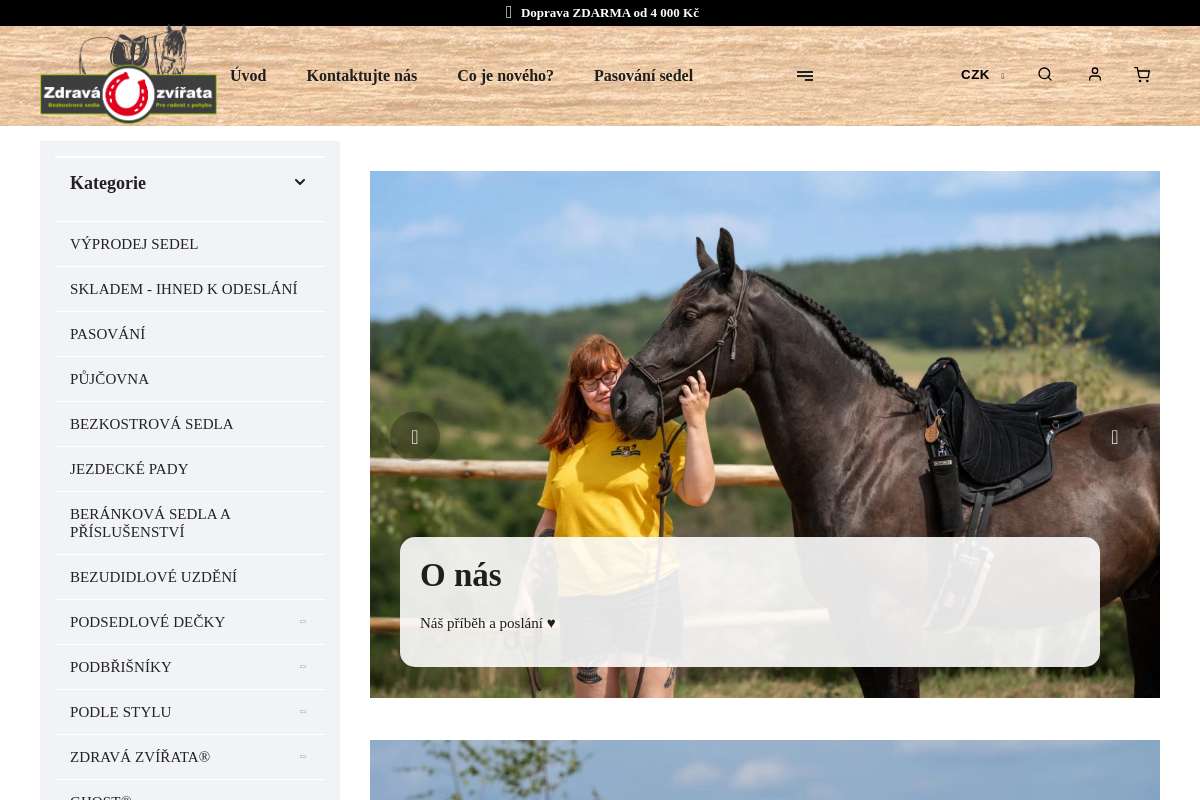Click the Zdravá zvířata logo
The image size is (1200, 800).
click(x=128, y=76)
